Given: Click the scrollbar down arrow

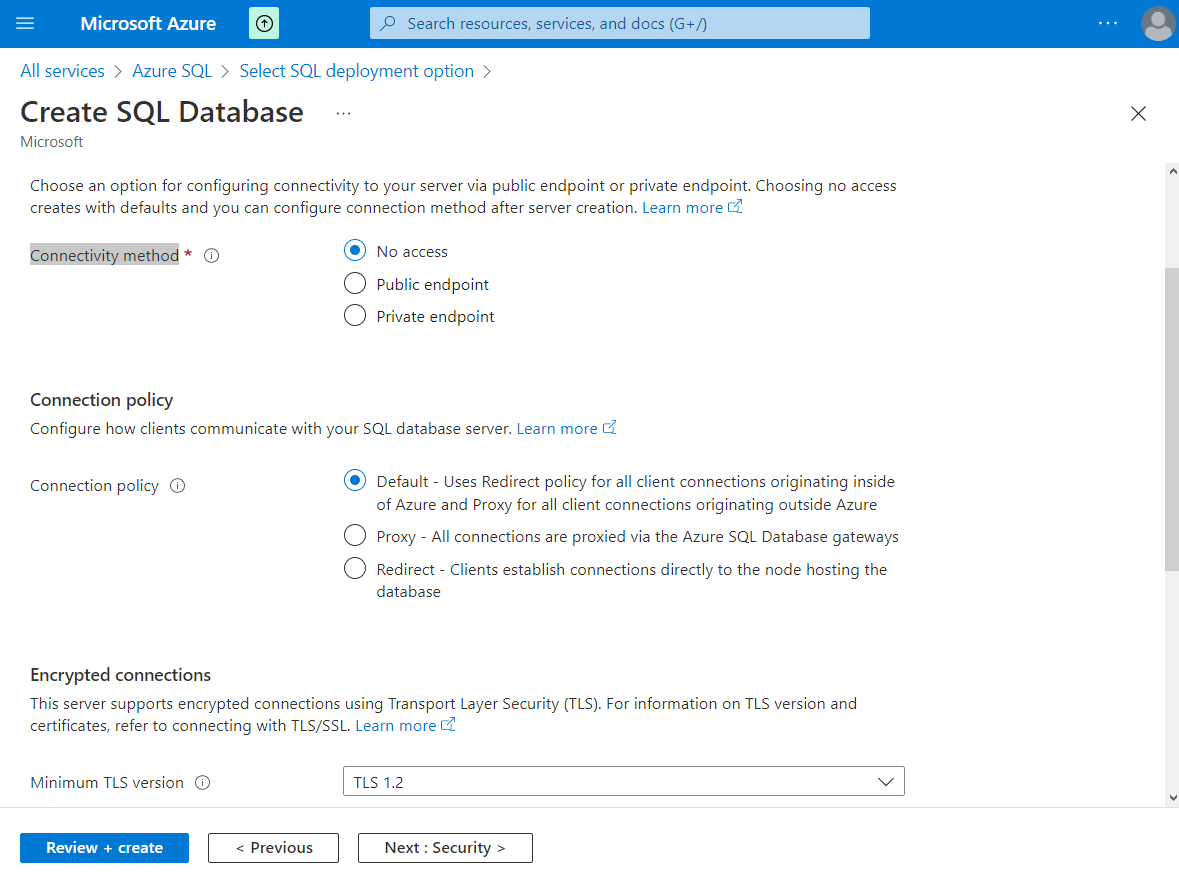Looking at the screenshot, I should click(1172, 798).
